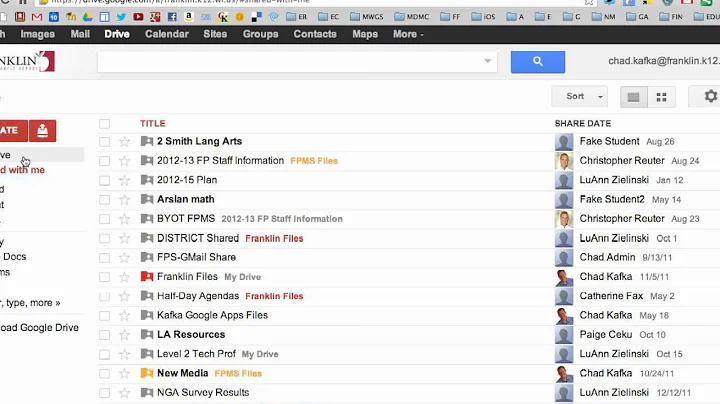
Task: Open the blue calendar 10 bookmark
Action: (x=54, y=17)
